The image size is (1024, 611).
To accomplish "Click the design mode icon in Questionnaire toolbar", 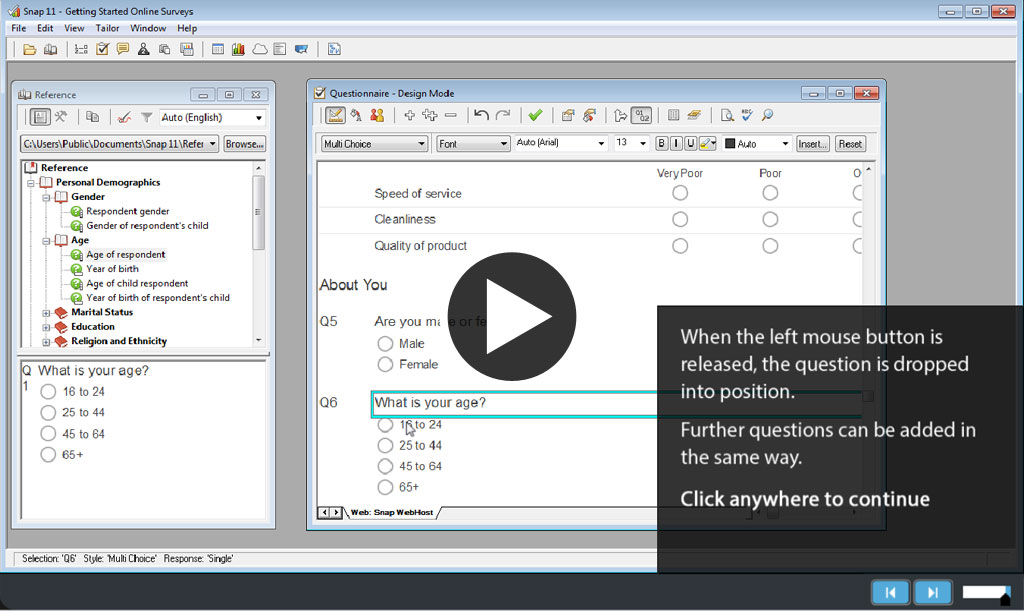I will tap(335, 116).
